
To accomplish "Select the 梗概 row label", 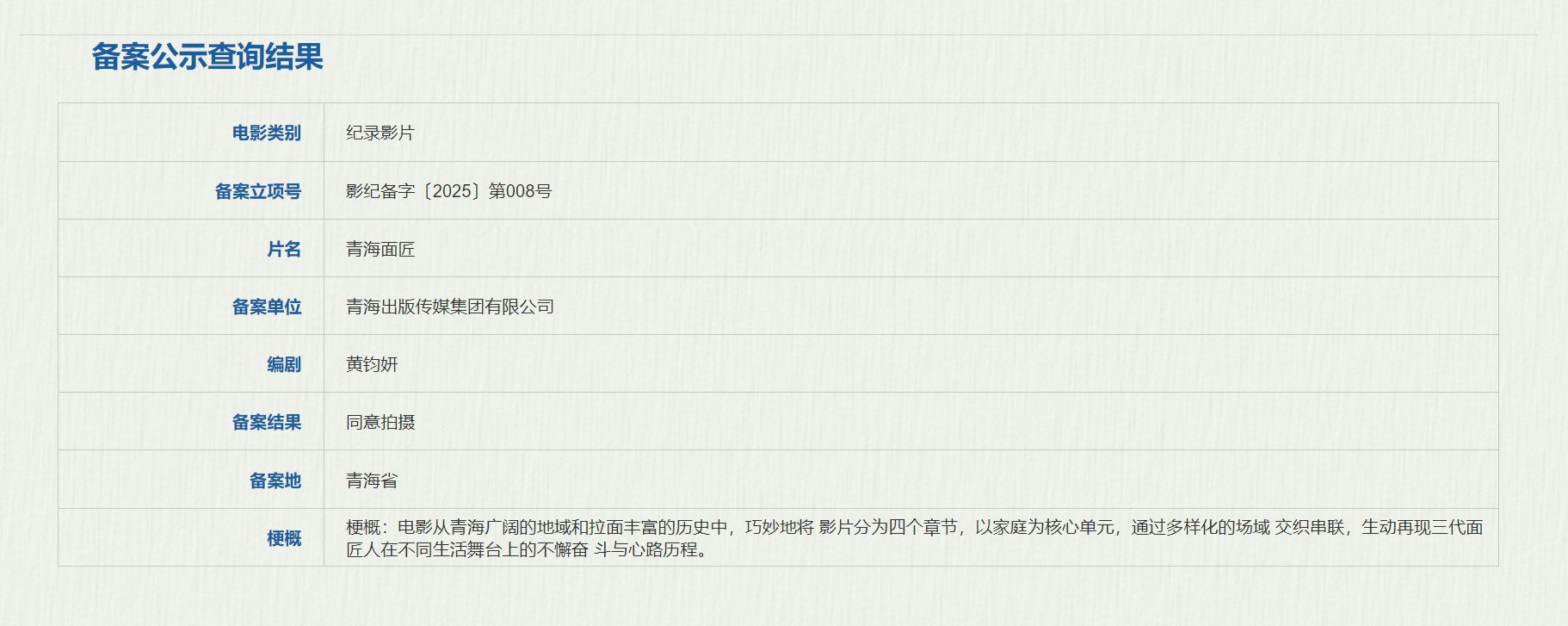I will click(x=284, y=538).
